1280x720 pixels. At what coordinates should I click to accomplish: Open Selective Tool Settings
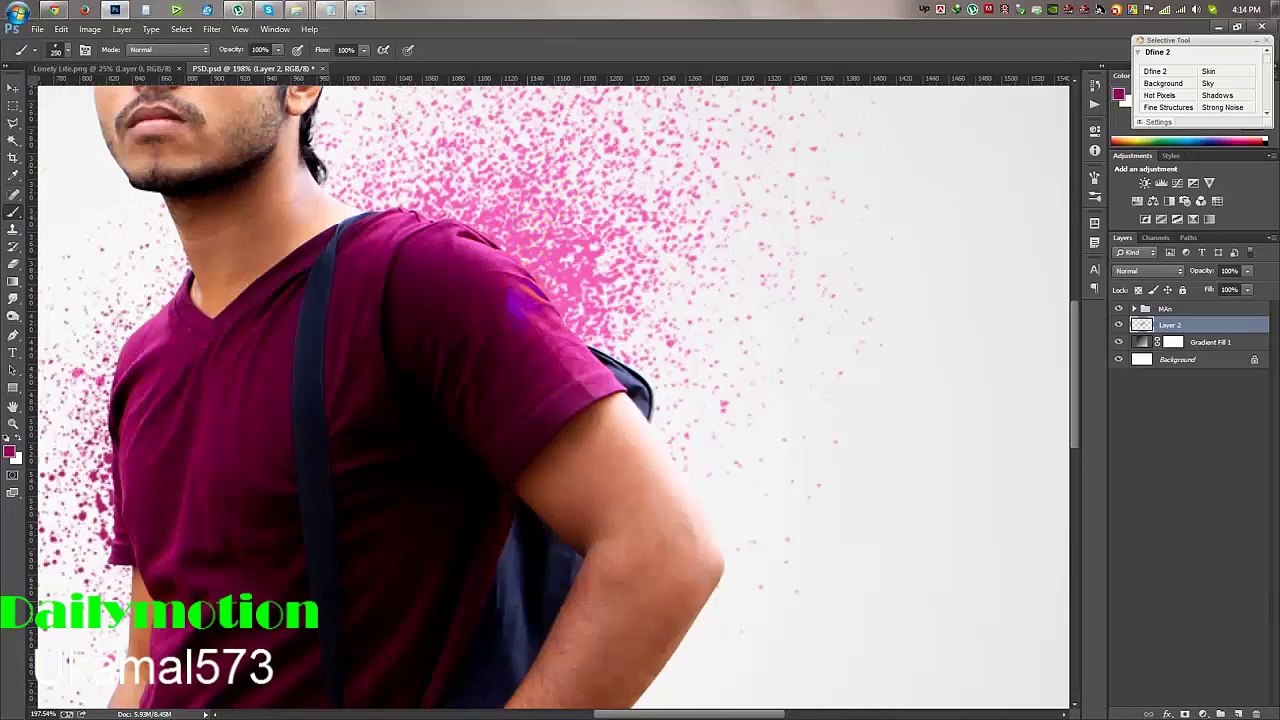(x=1158, y=122)
